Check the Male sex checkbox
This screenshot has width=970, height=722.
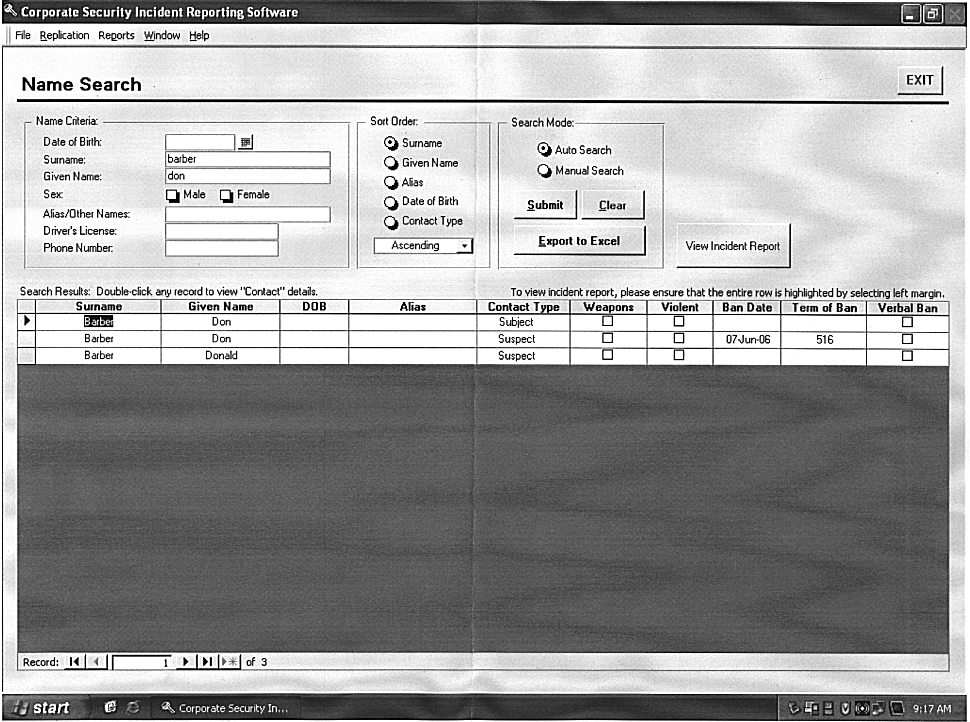pos(172,196)
